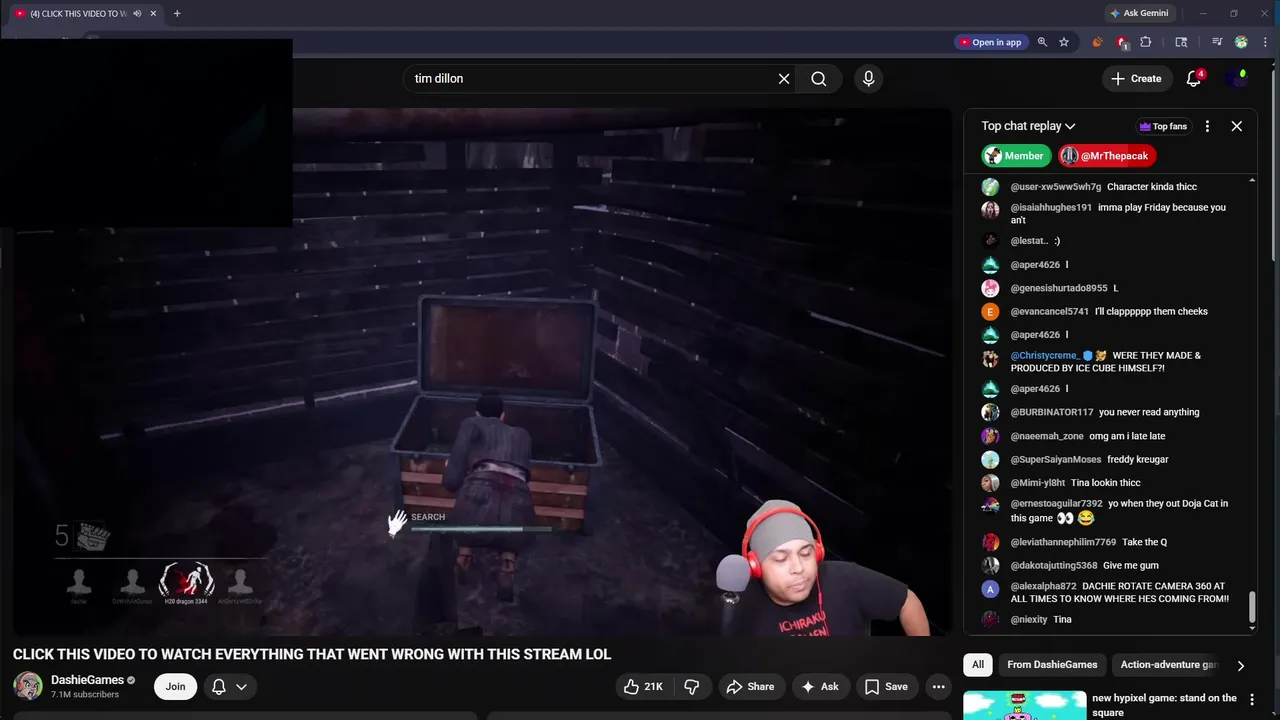Open Chrome media controls icon
1280x720 pixels.
click(1217, 42)
